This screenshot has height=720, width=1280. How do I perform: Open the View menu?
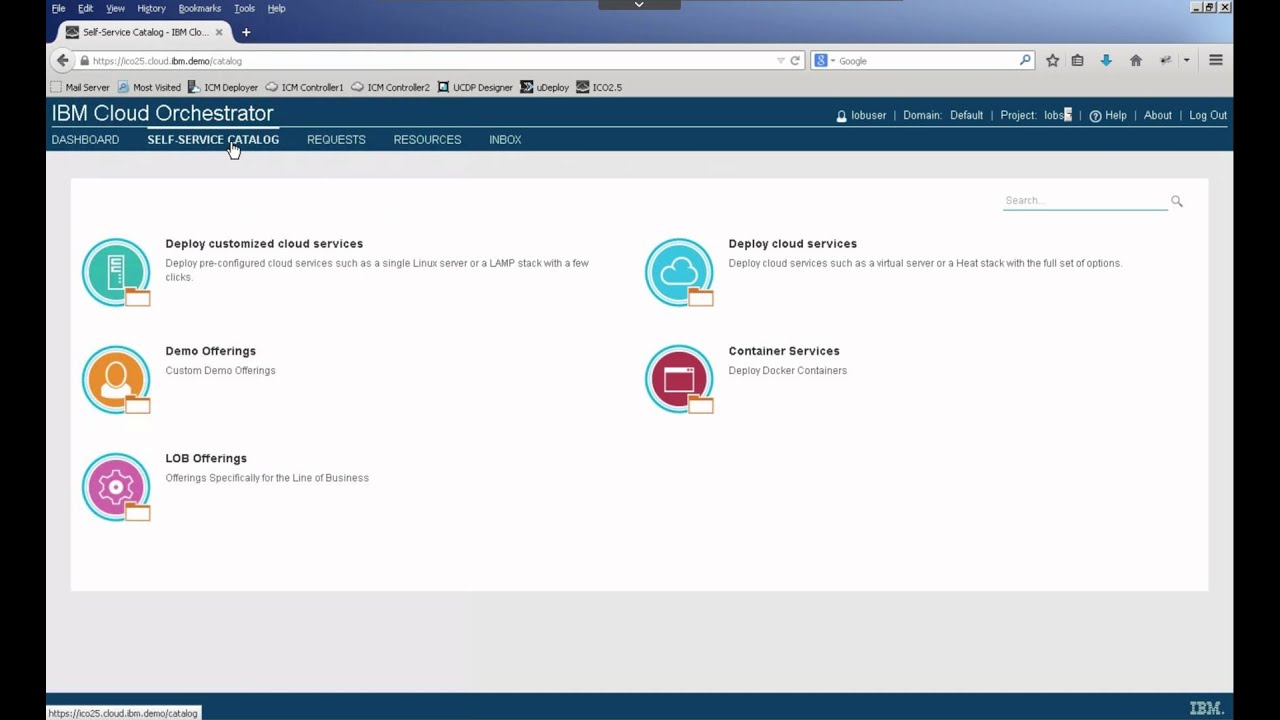115,8
